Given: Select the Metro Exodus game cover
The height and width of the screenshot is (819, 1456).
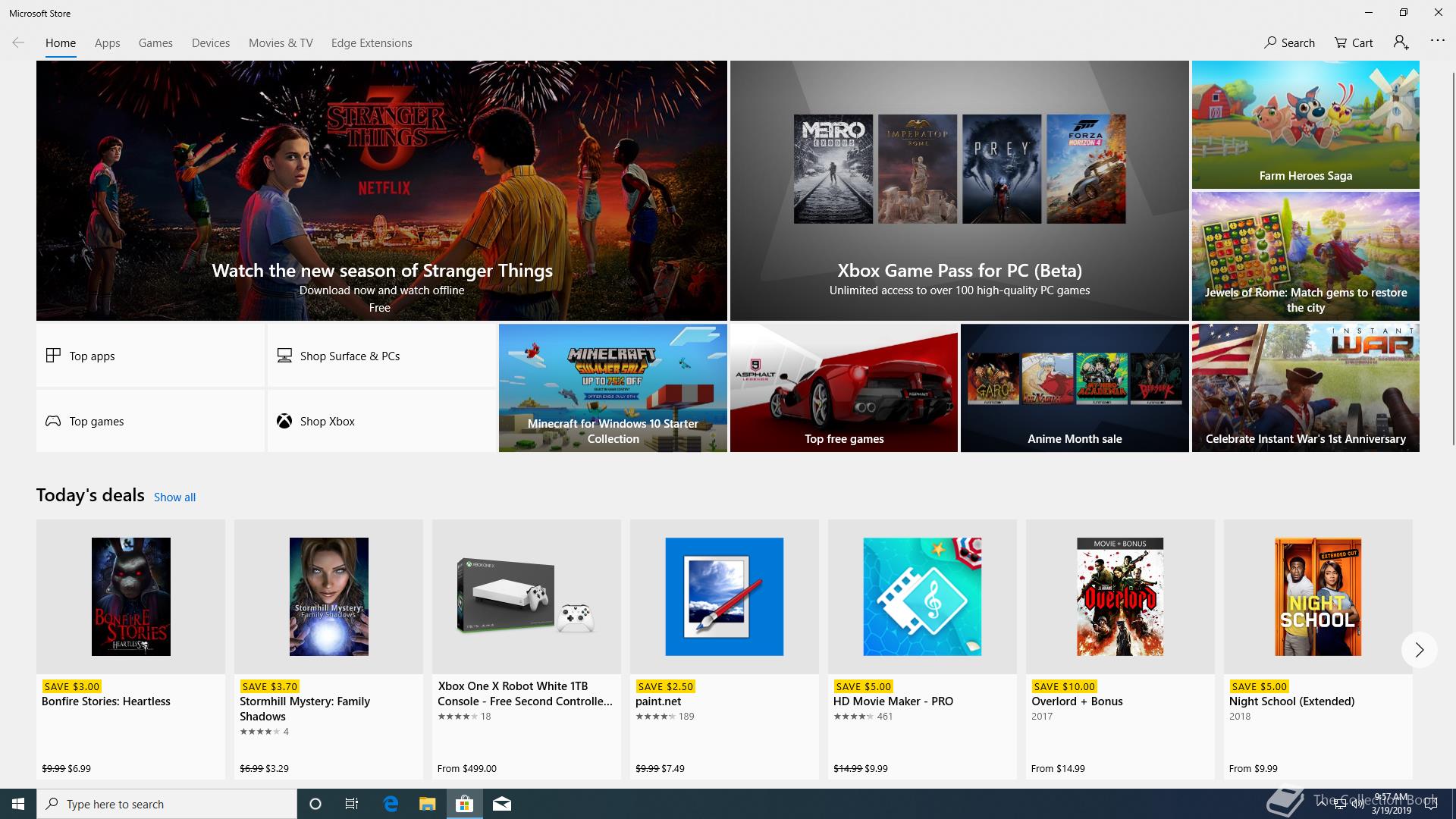Looking at the screenshot, I should tap(833, 169).
